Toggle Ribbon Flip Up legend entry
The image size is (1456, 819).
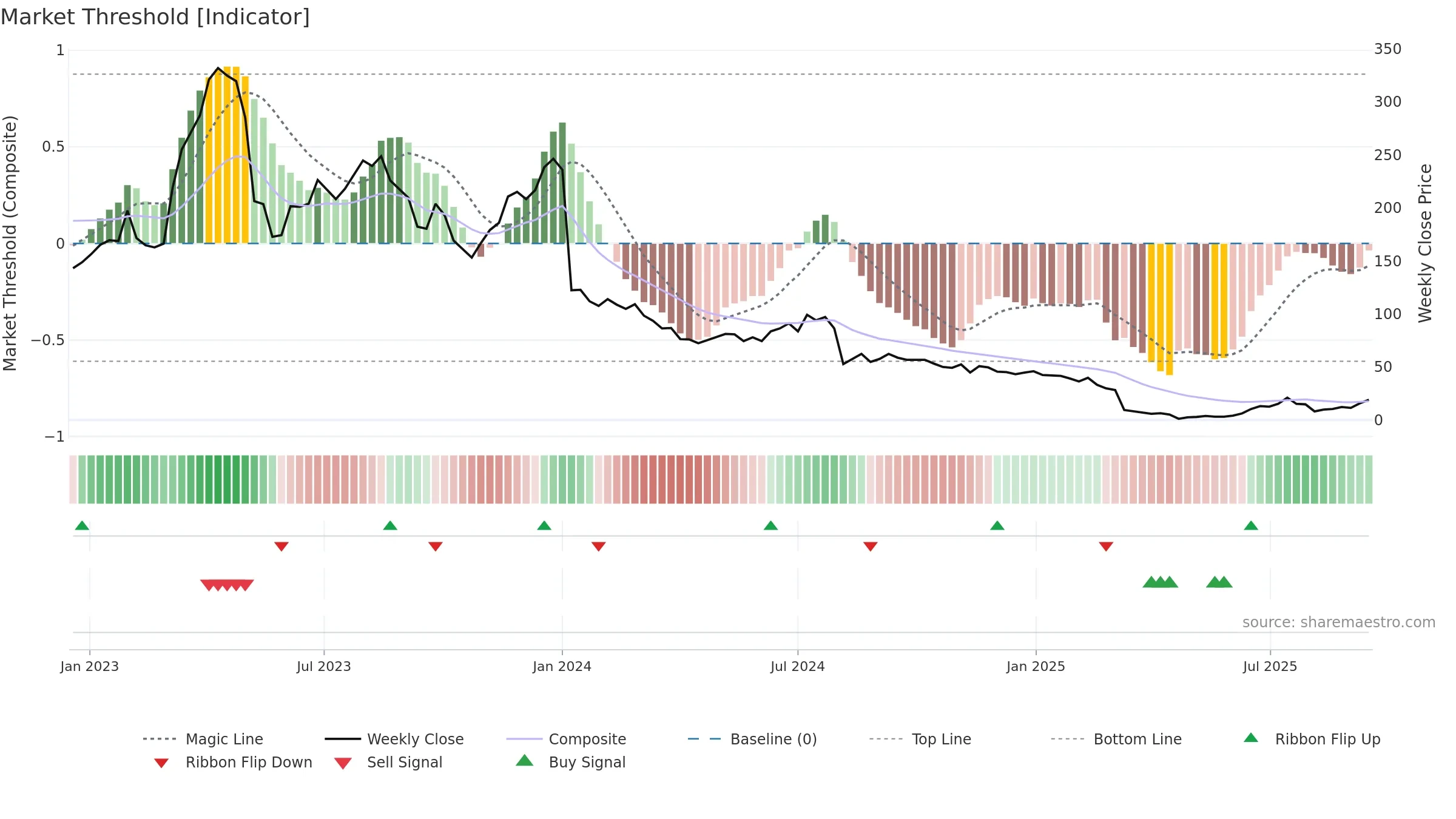pos(1312,739)
